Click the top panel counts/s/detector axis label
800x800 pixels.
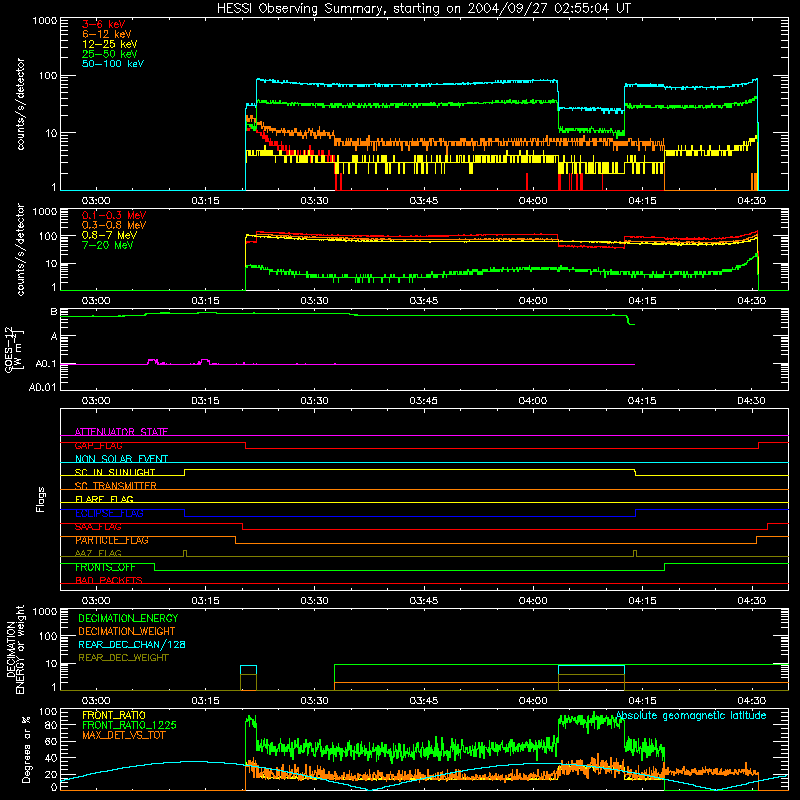20,104
